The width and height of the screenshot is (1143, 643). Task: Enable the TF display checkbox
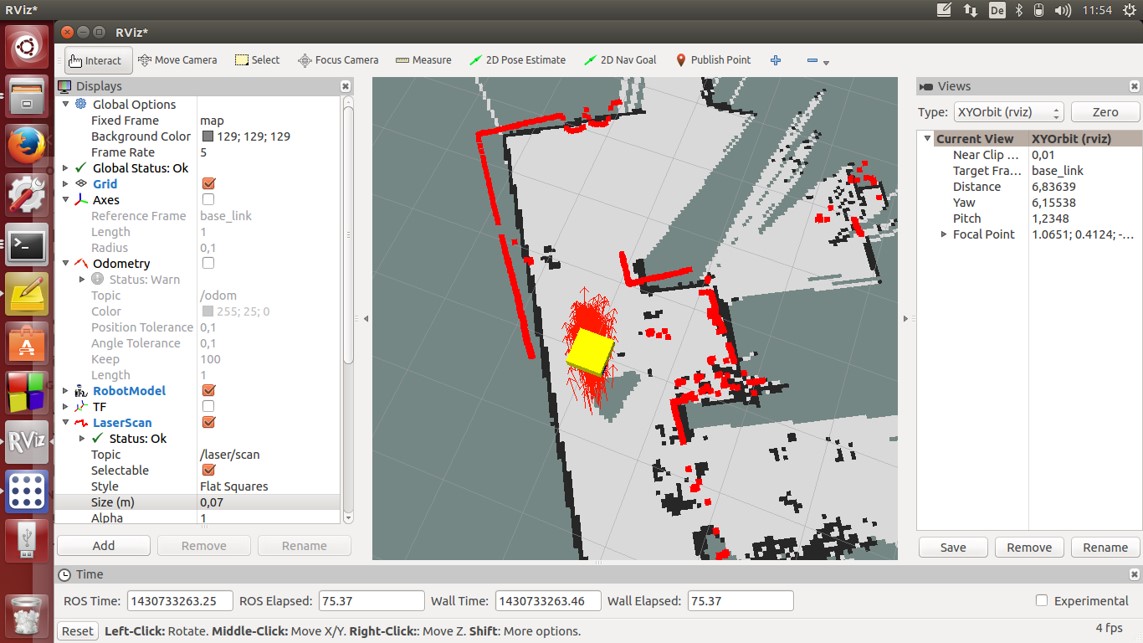208,407
